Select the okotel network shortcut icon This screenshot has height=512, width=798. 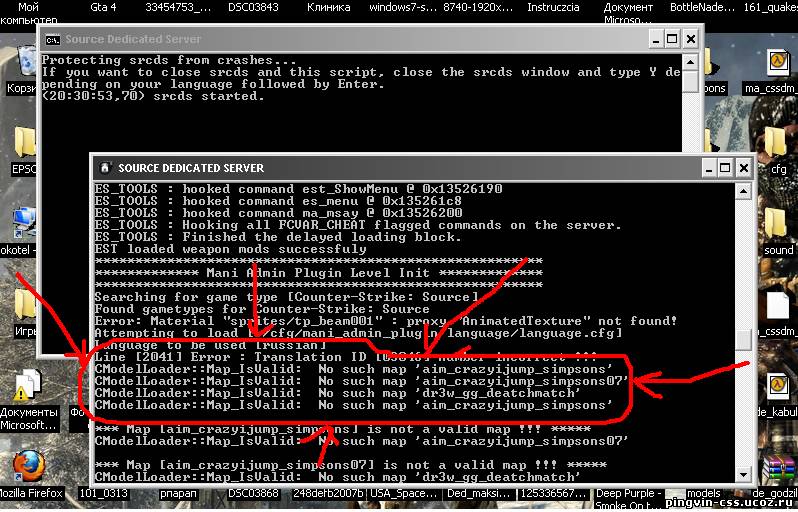click(24, 222)
